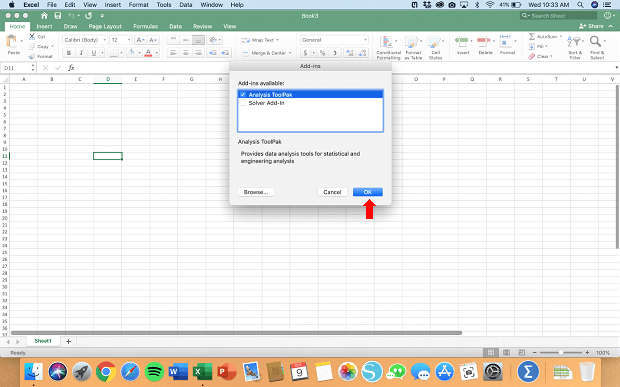Expand the Wrap Text dropdown
This screenshot has height=387, width=620.
click(277, 40)
